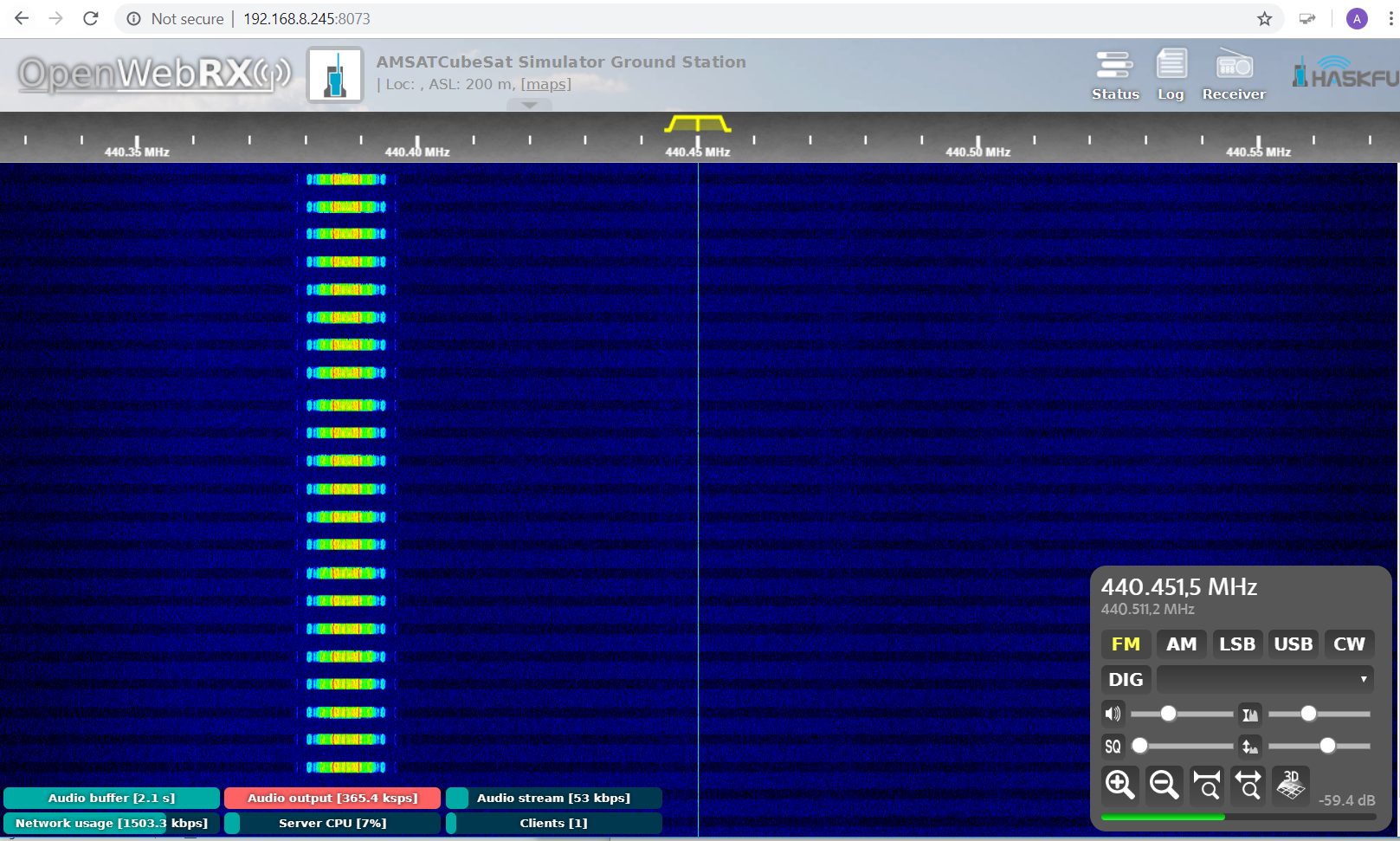Click the receiver avatar thumbnail
Screen dimensions: 1400x841
tap(335, 74)
